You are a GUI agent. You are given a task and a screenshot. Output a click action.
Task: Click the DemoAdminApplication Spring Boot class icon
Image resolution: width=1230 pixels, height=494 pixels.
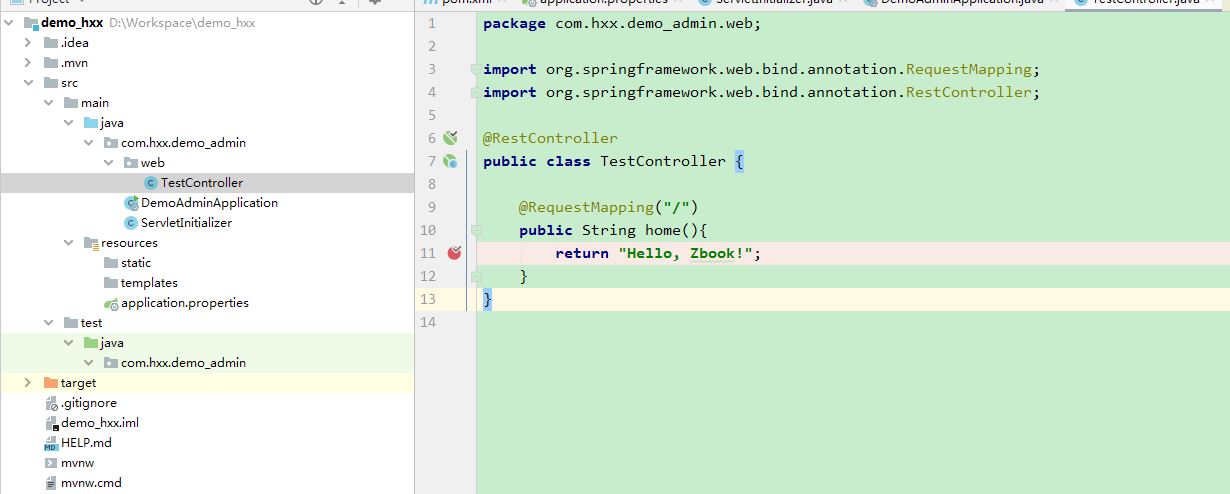131,203
